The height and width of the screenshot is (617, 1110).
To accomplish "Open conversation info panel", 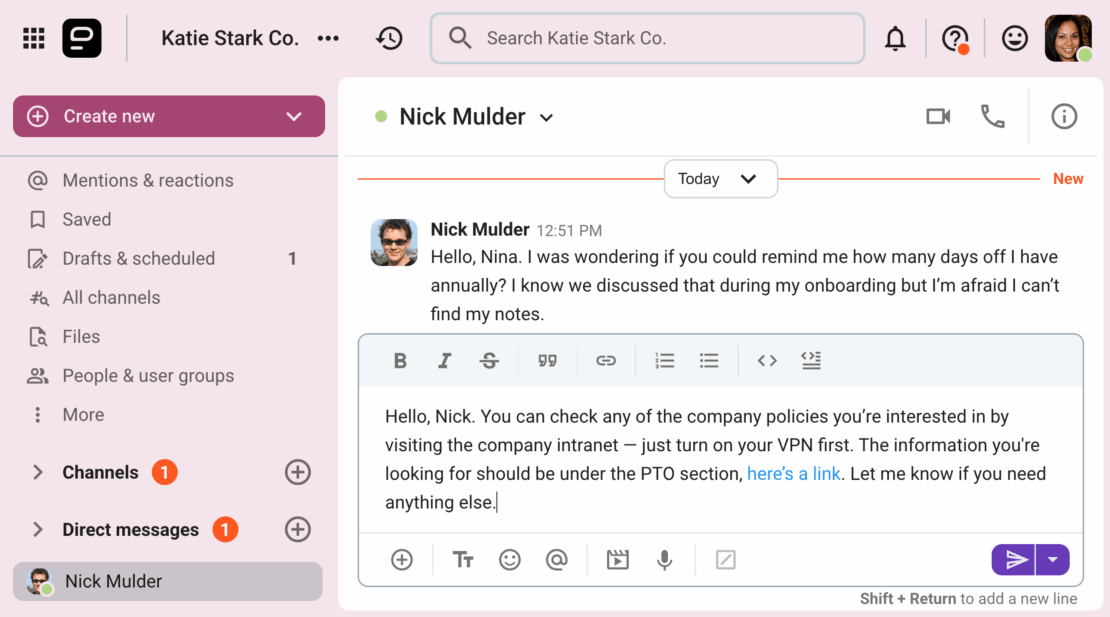I will [1064, 117].
